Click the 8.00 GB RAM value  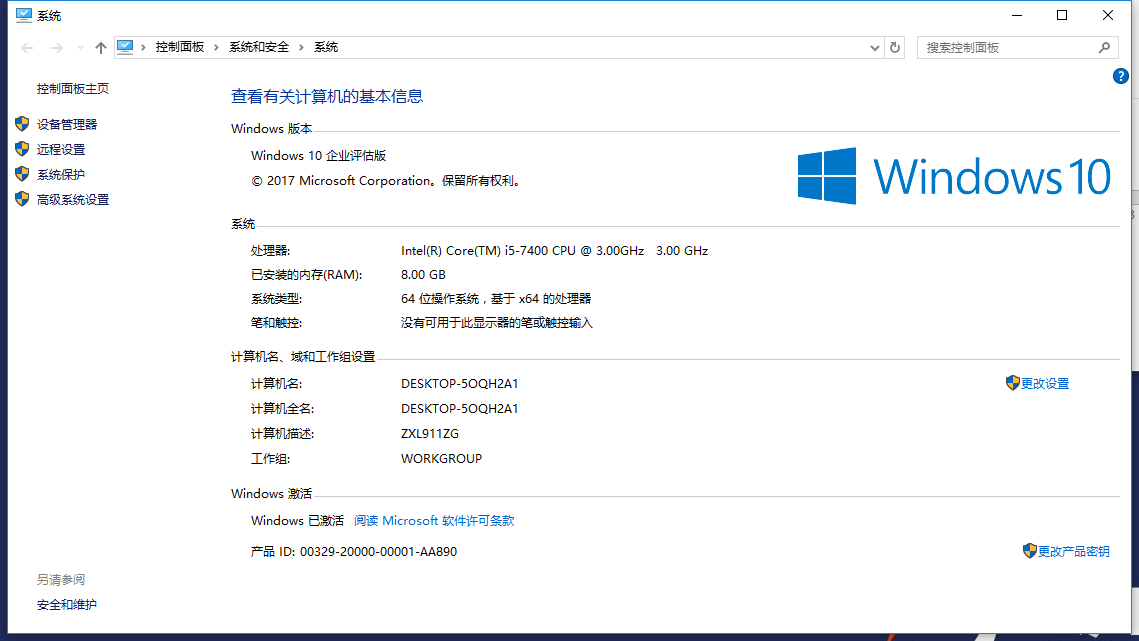pos(423,275)
